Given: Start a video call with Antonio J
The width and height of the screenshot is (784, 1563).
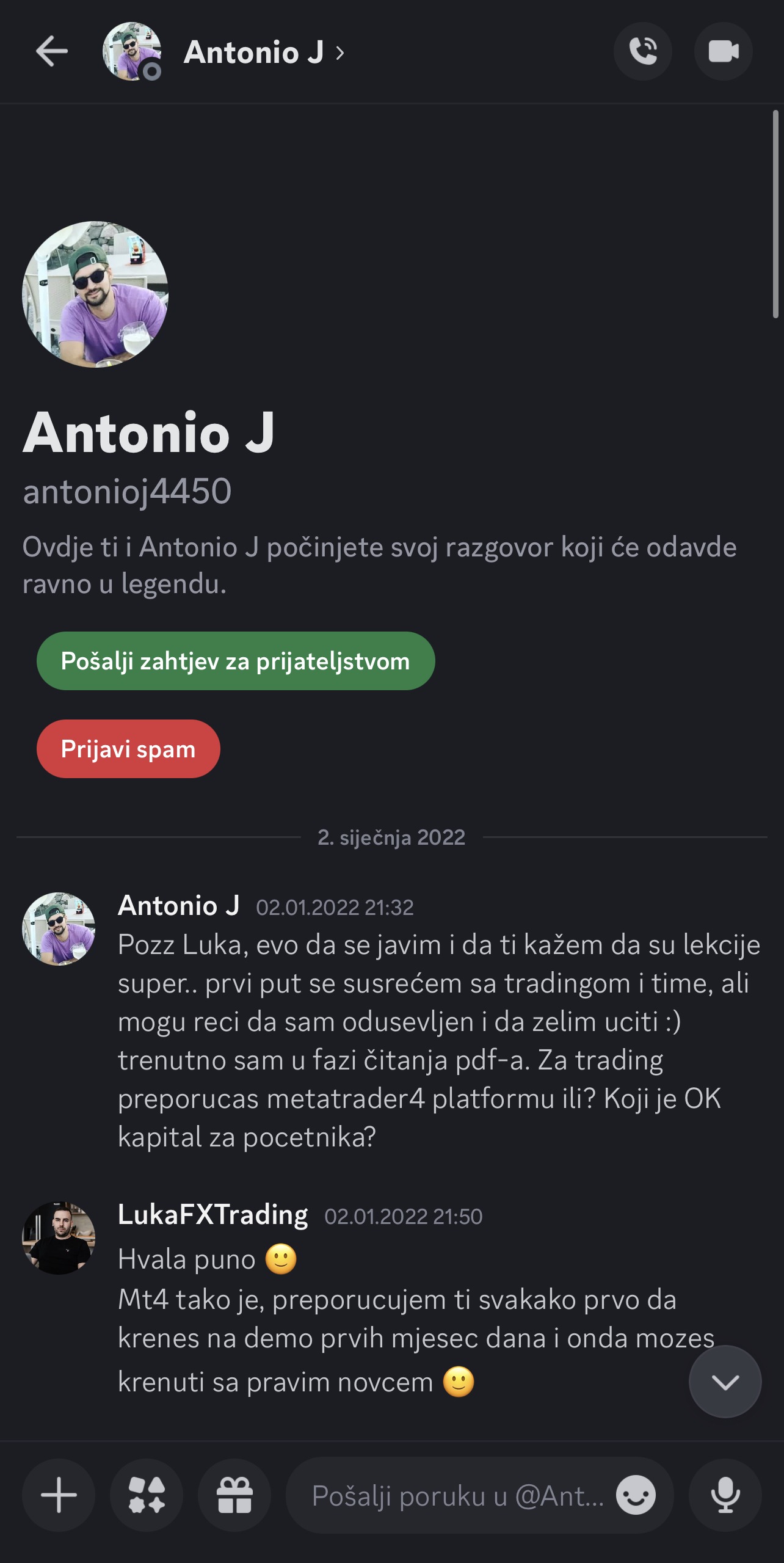Looking at the screenshot, I should click(x=723, y=51).
